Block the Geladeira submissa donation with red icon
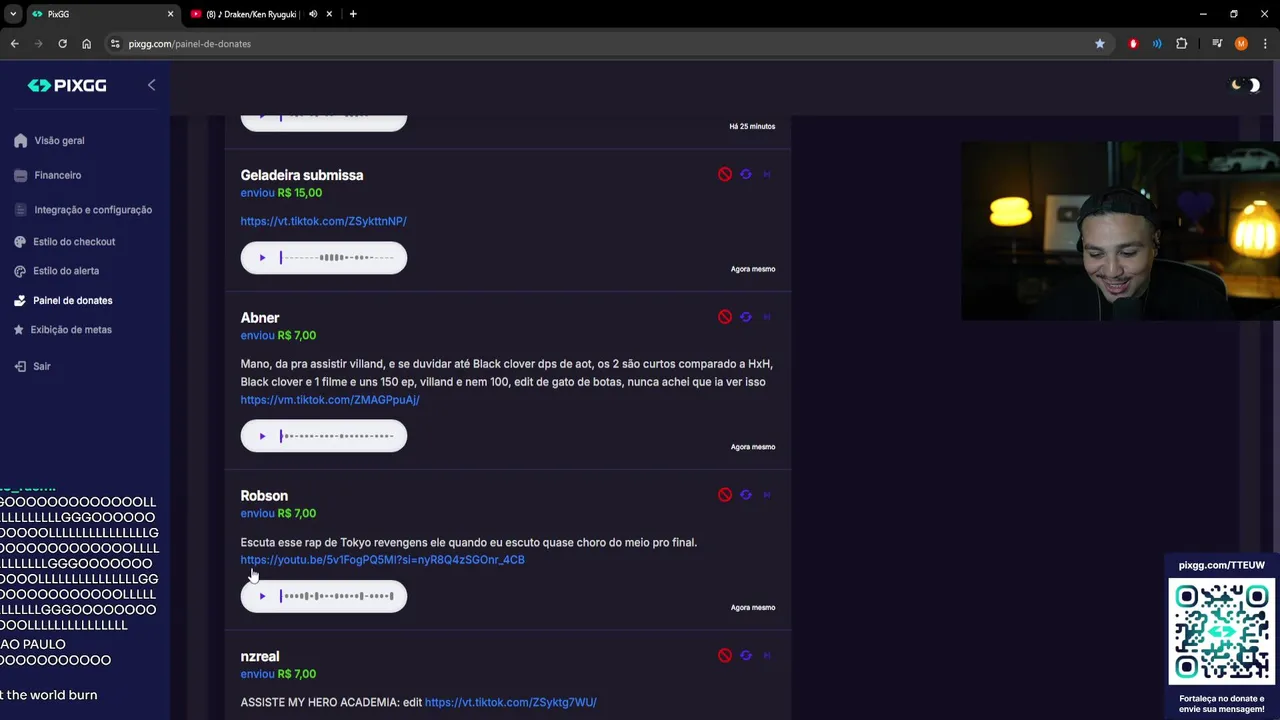This screenshot has height=720, width=1280. click(725, 174)
